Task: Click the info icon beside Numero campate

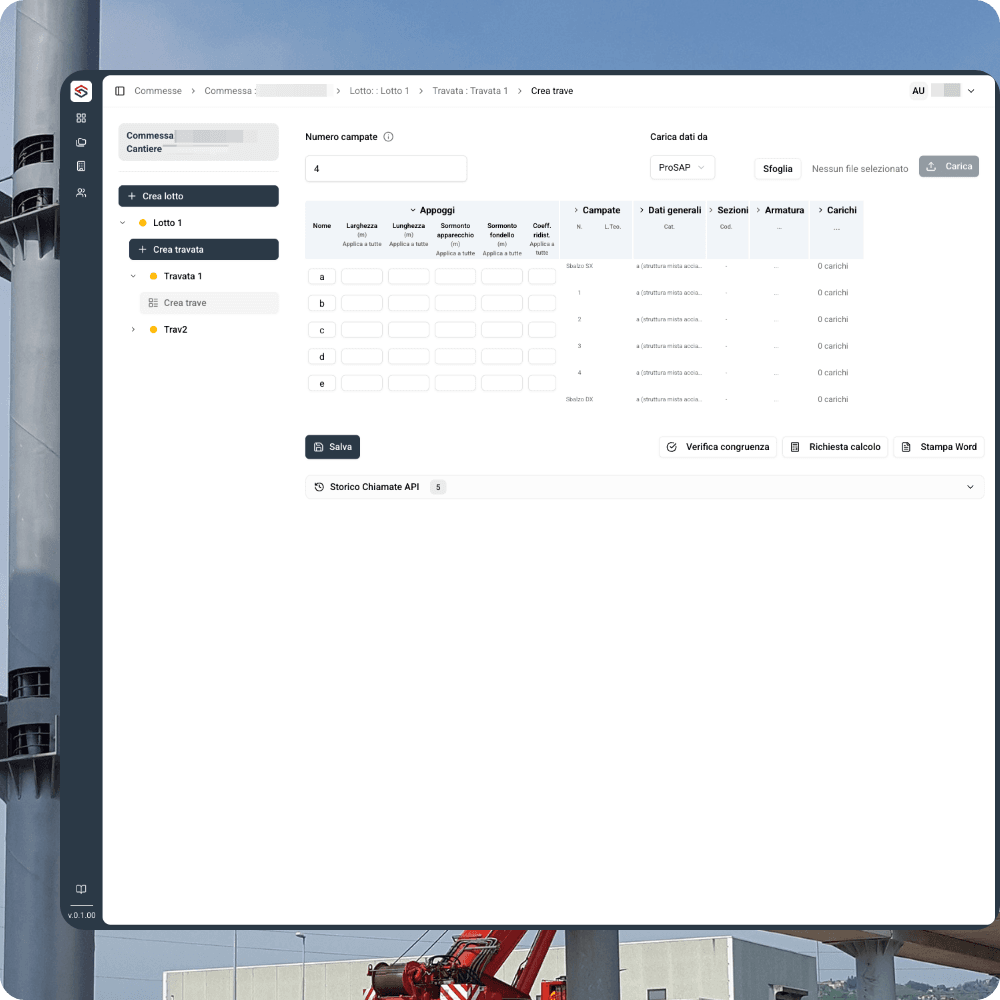Action: coord(389,137)
